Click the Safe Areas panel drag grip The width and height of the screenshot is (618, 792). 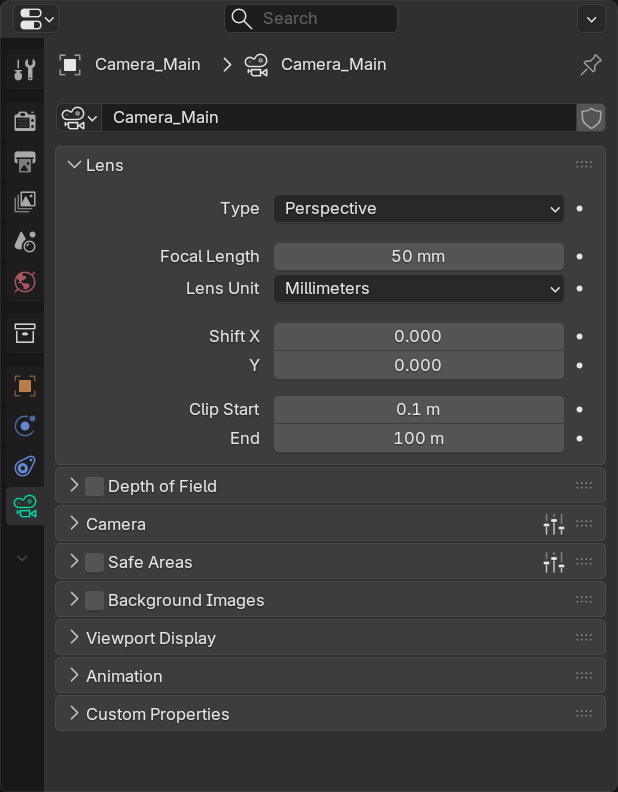tap(584, 561)
